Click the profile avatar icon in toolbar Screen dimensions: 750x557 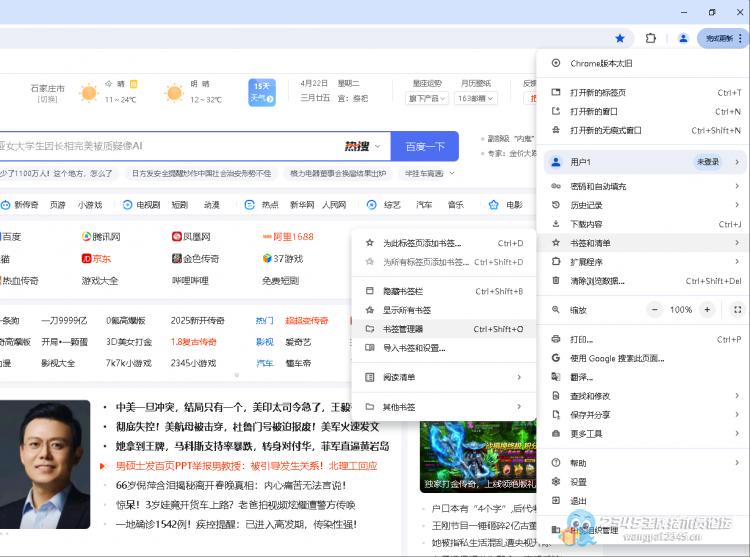click(683, 38)
